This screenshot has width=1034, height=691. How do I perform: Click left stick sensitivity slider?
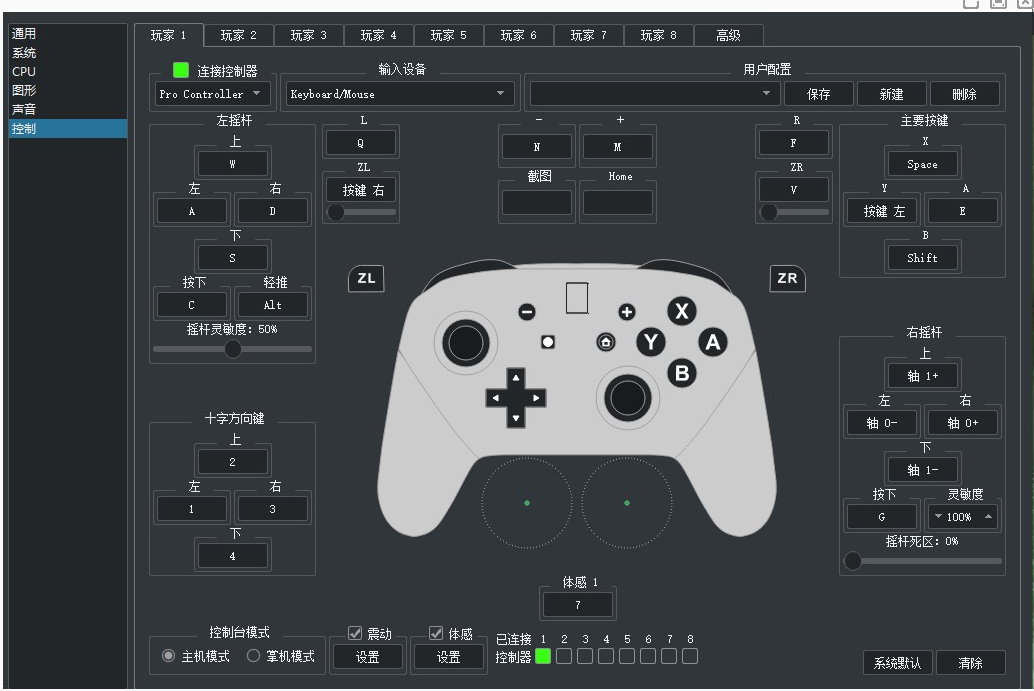232,349
